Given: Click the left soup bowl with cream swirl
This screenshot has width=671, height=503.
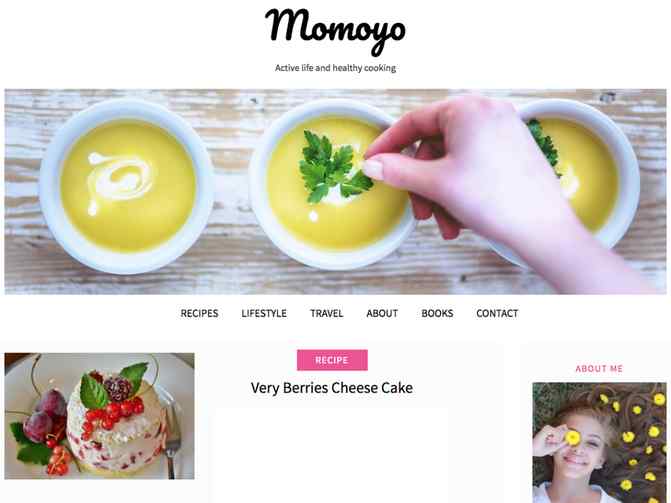Looking at the screenshot, I should click(128, 185).
